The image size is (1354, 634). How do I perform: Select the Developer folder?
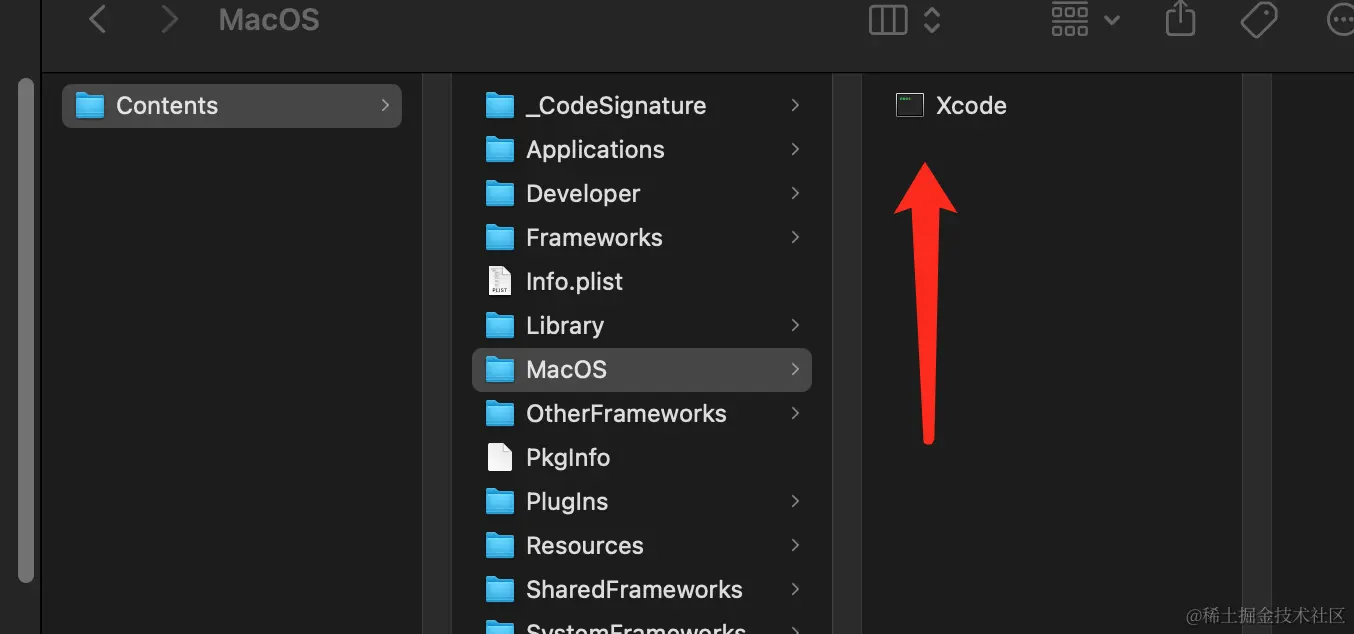coord(582,193)
